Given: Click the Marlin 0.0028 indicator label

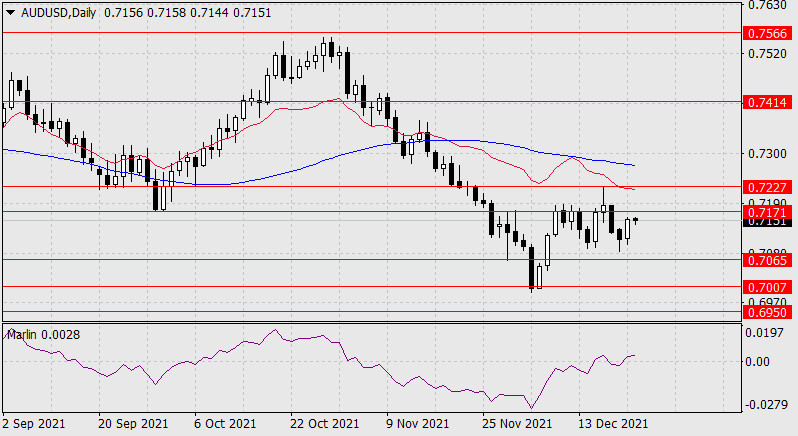Looking at the screenshot, I should point(43,335).
